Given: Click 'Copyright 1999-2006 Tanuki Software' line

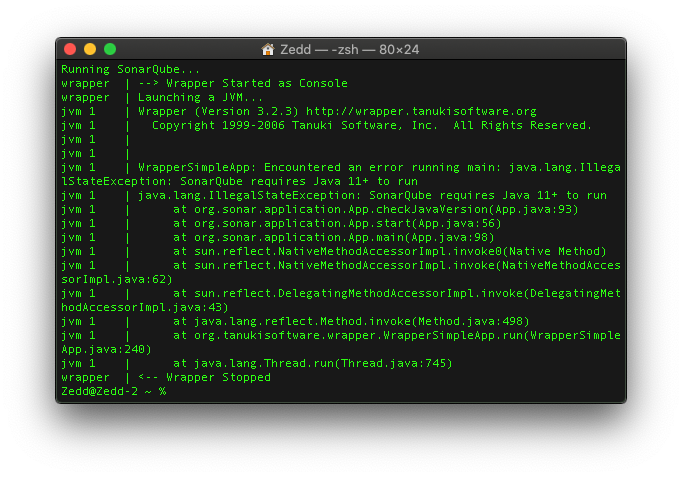Looking at the screenshot, I should coord(372,125).
